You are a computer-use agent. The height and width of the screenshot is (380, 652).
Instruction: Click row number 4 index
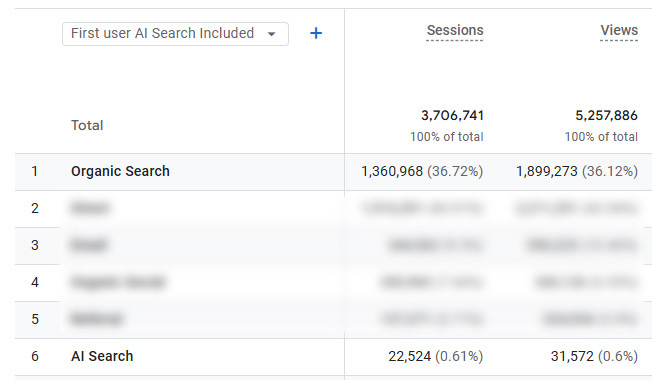(x=35, y=282)
